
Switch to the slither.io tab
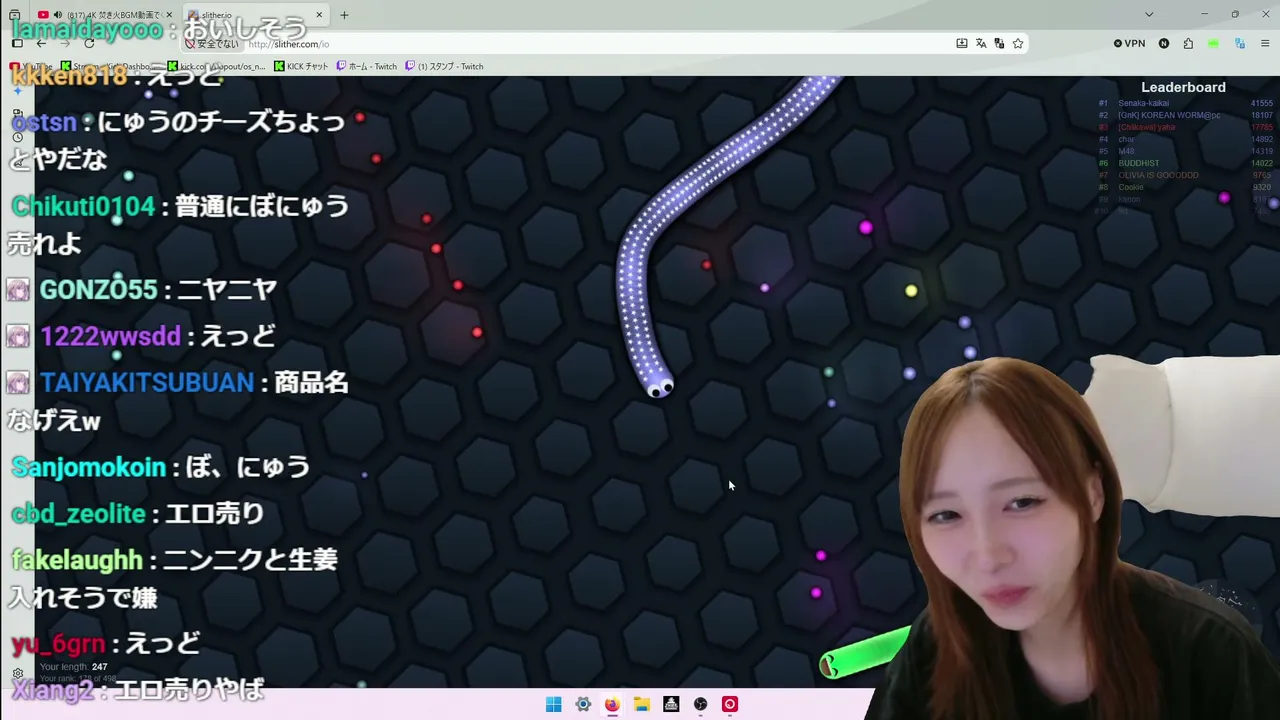click(257, 15)
